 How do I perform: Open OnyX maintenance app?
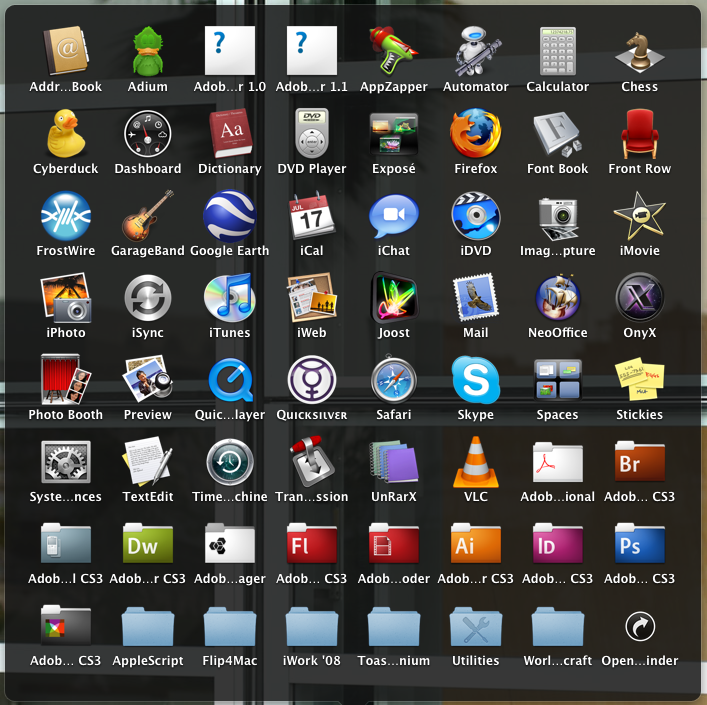pos(640,297)
